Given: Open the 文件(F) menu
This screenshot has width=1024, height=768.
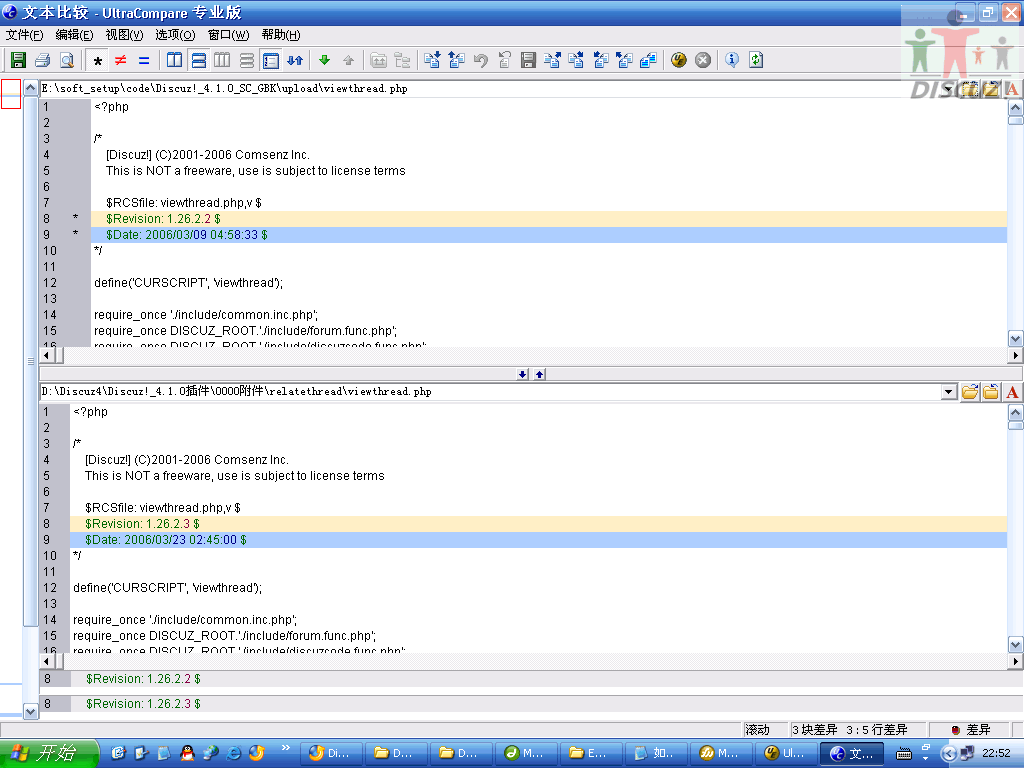Looking at the screenshot, I should 24,35.
